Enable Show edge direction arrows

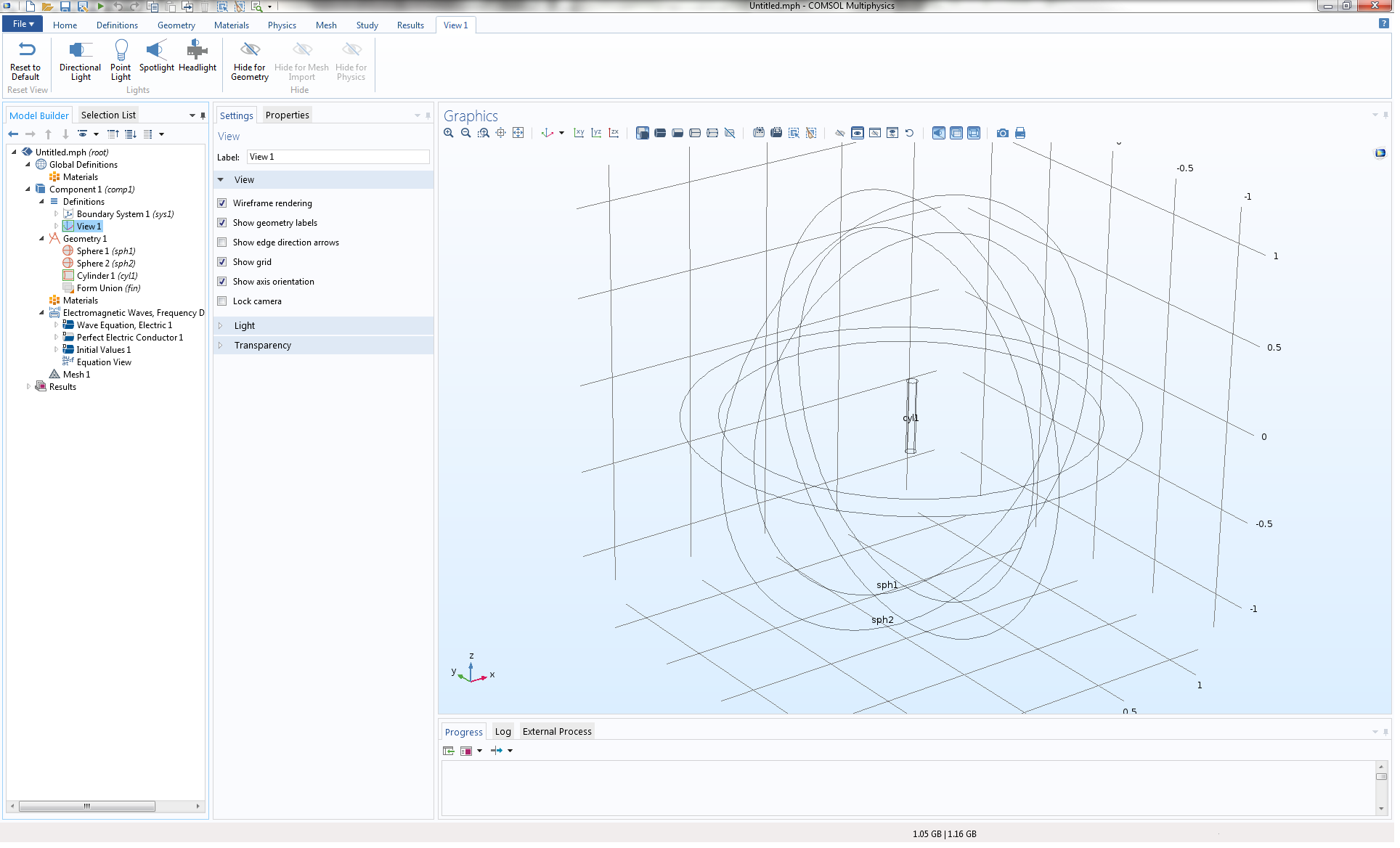[x=222, y=242]
